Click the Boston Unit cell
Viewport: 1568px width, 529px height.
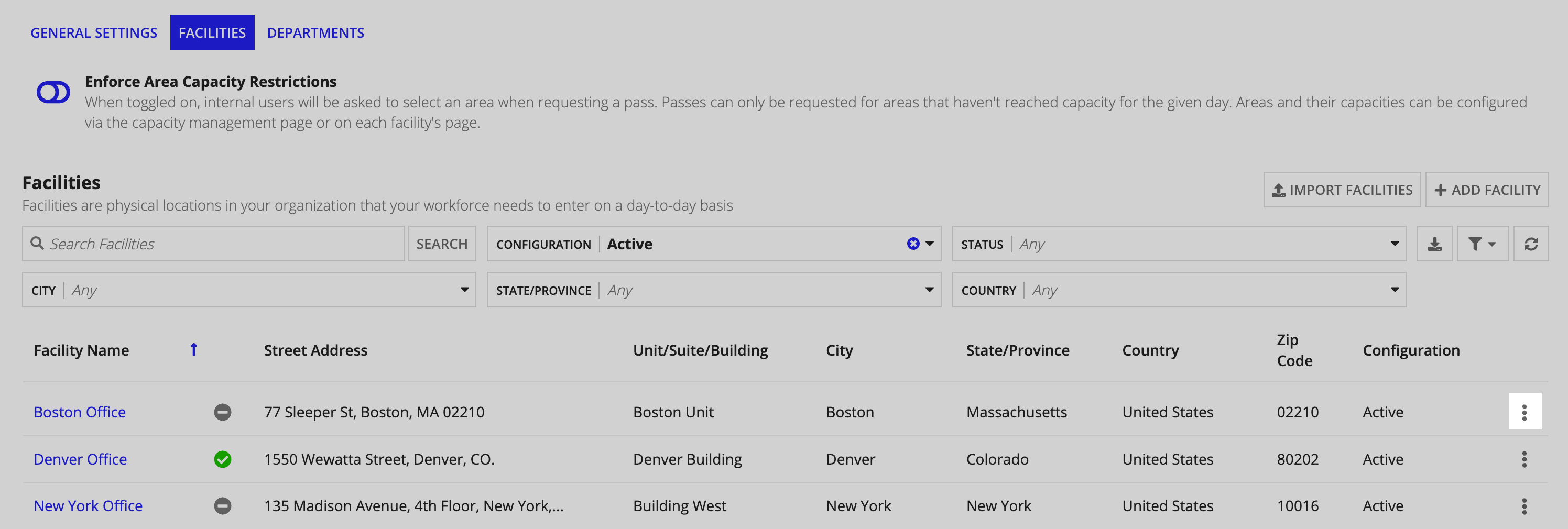(673, 412)
